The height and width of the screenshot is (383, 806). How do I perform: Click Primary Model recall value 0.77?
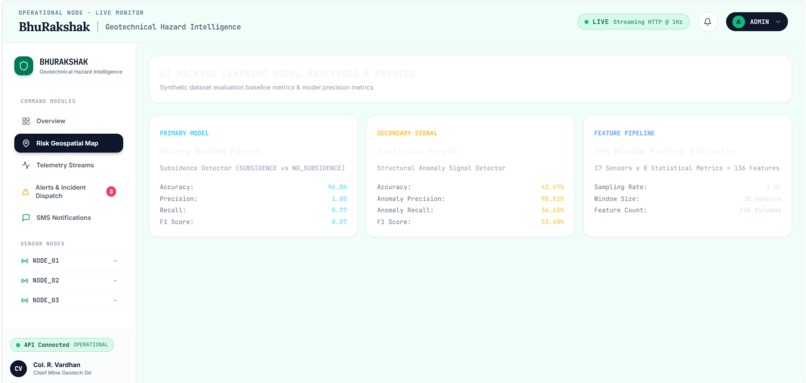coord(339,210)
